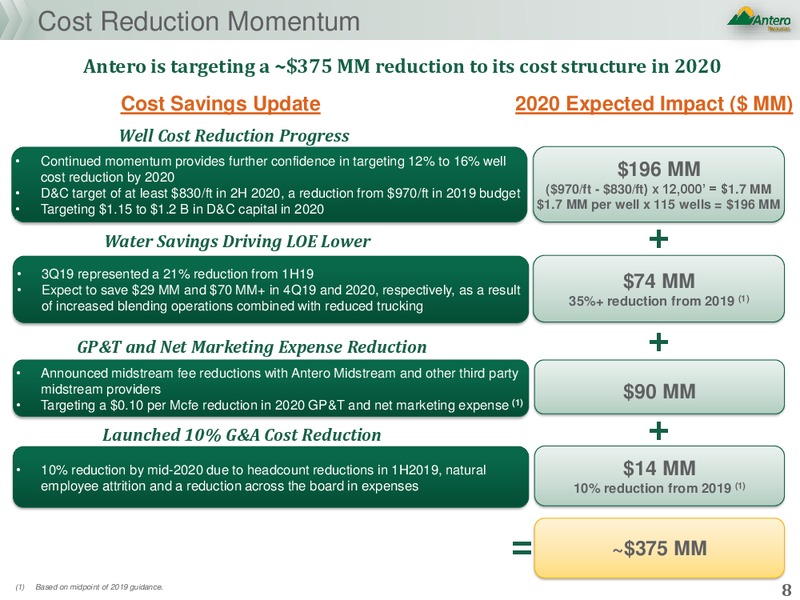The height and width of the screenshot is (600, 800).
Task: Click the '3Q19 represented a 21% reduction' bullet
Action: click(x=177, y=274)
